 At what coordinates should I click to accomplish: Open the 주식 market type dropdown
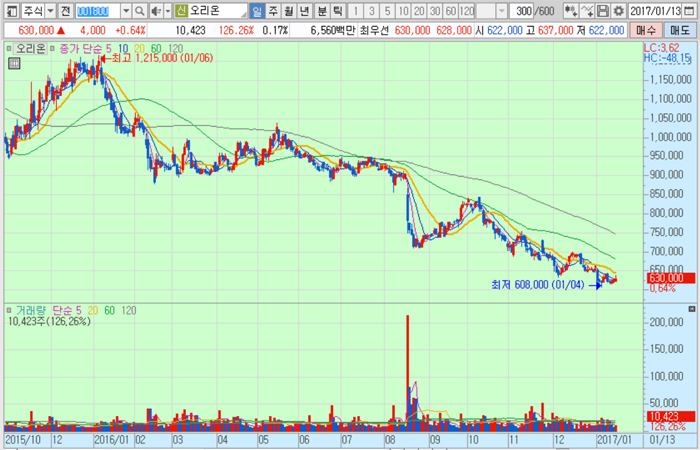point(50,10)
